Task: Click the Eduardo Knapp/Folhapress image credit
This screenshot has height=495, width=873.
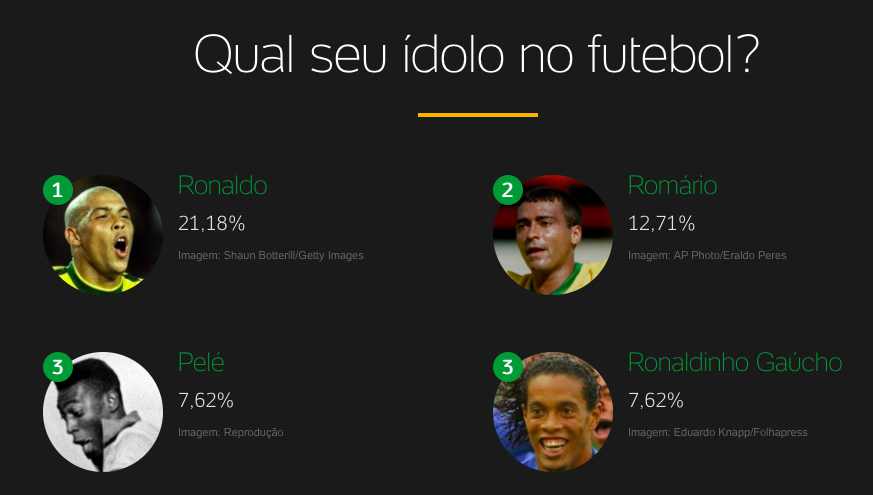Action: [x=717, y=433]
